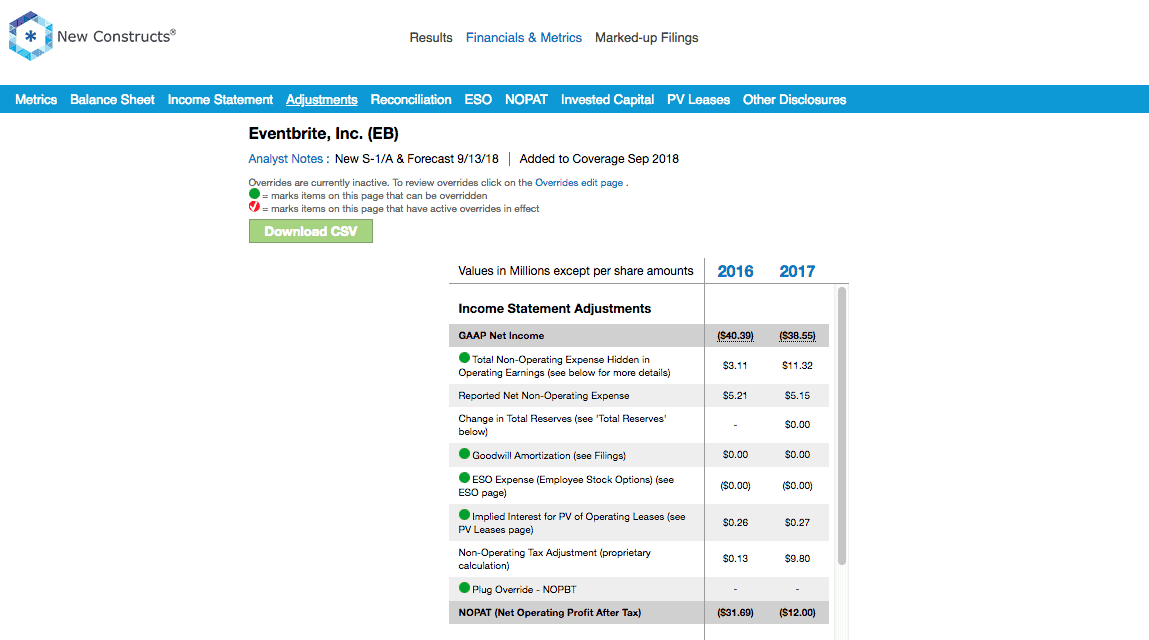Click the New Constructs hexagon logo

click(30, 36)
